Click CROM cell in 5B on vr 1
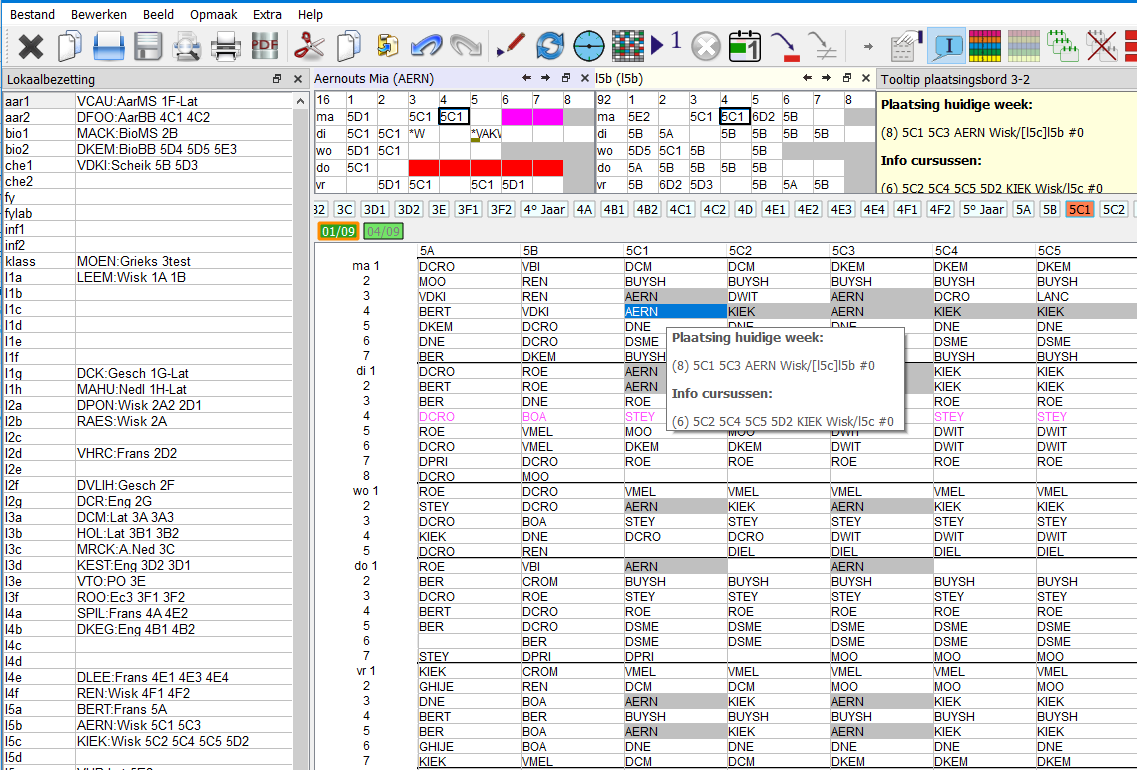This screenshot has height=770, width=1137. (571, 671)
